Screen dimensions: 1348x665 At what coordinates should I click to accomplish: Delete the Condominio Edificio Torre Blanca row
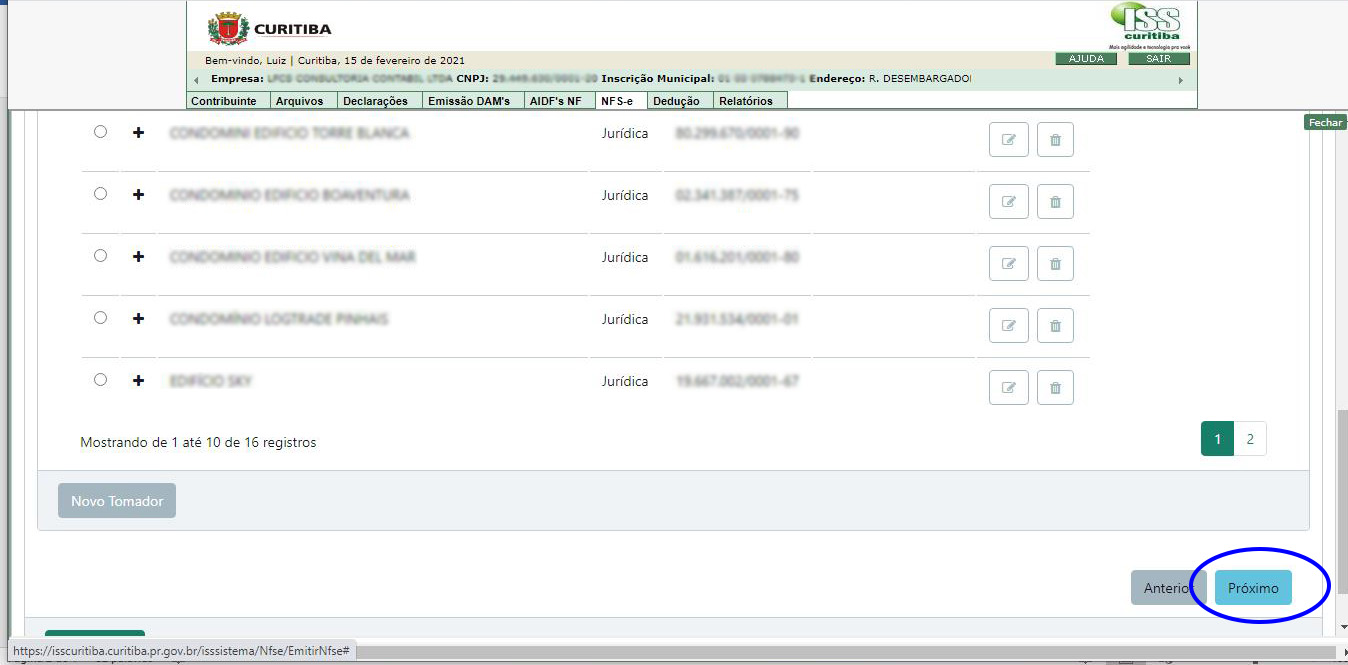pyautogui.click(x=1055, y=140)
